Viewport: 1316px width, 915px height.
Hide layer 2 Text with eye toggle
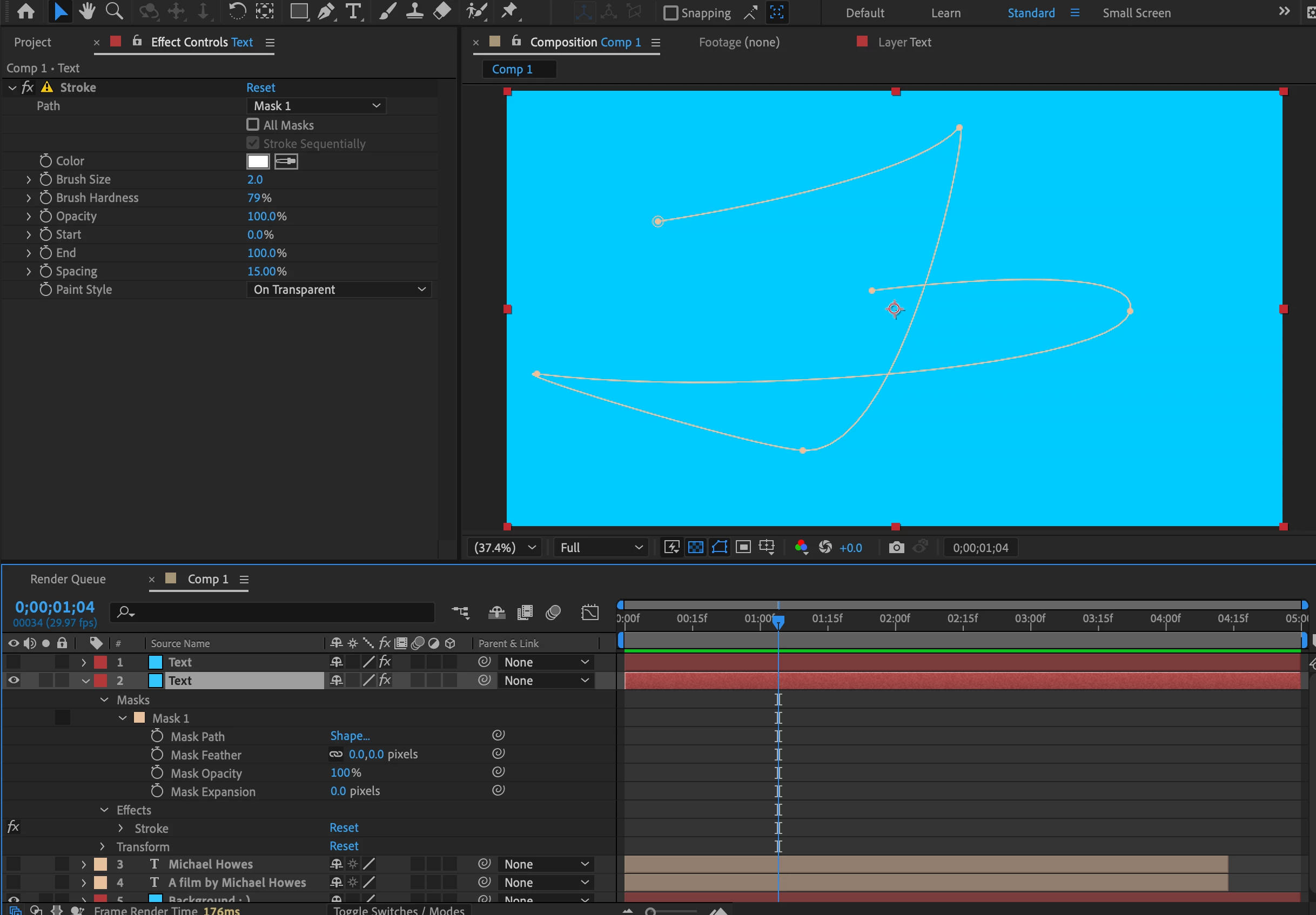[x=13, y=681]
